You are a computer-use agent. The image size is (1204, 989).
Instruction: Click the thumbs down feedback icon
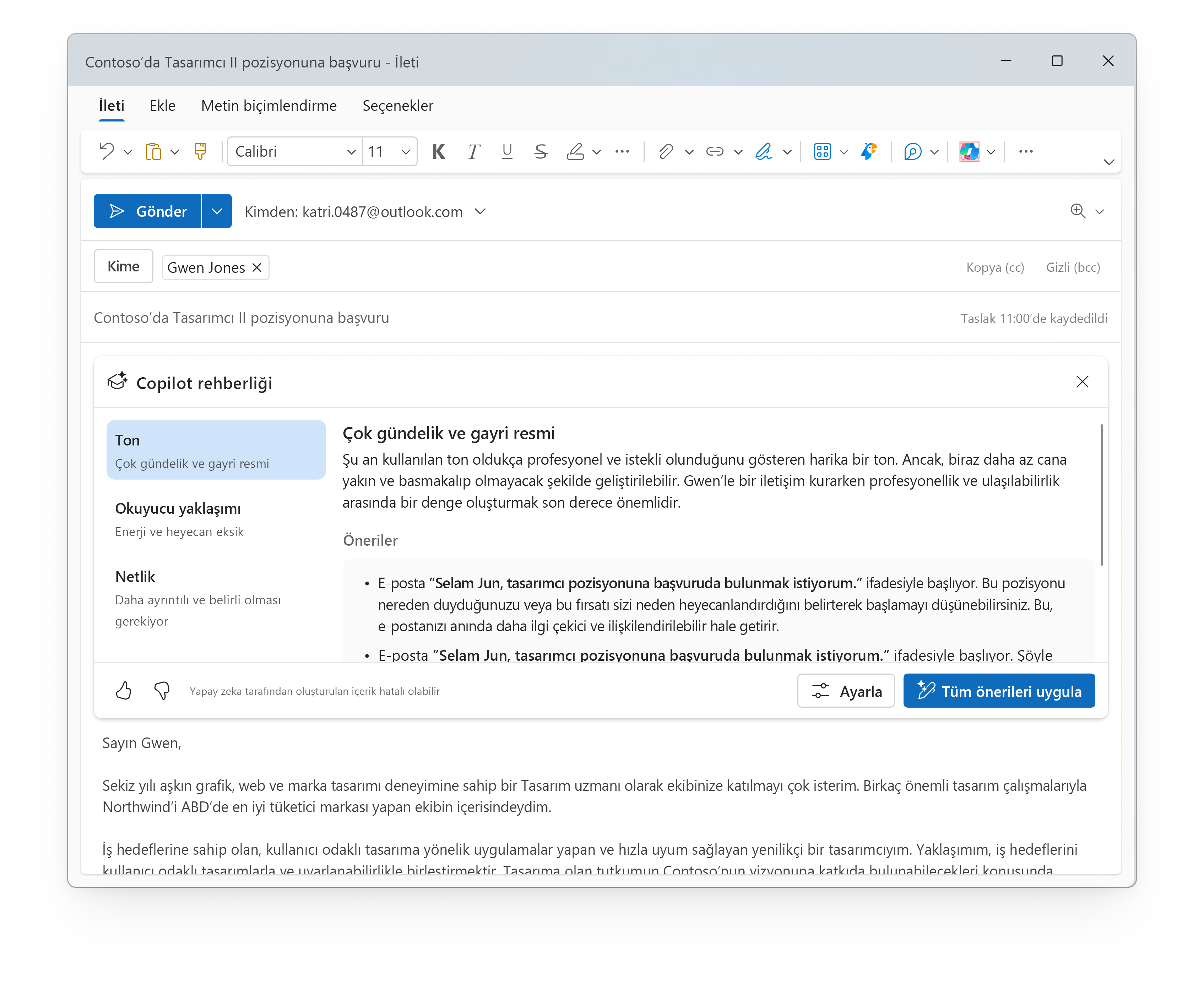pyautogui.click(x=162, y=691)
